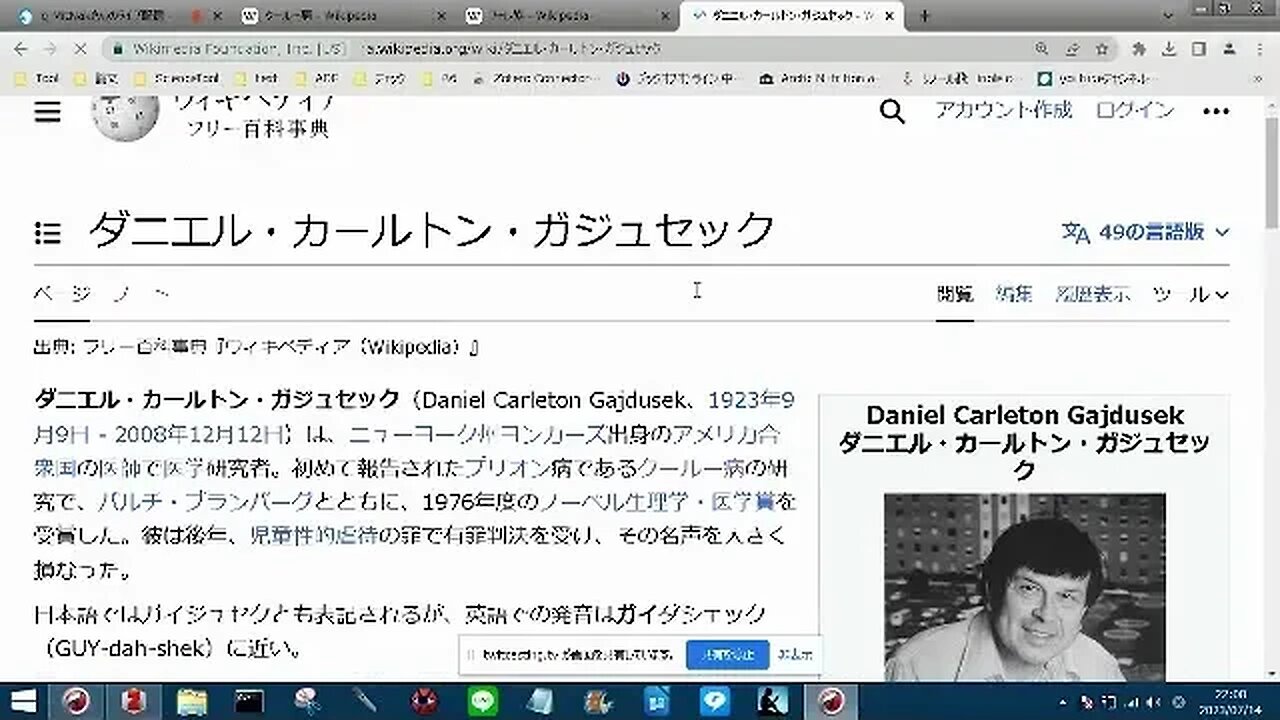1280x720 pixels.
Task: Bookmark this page with the star icon
Action: (x=1101, y=48)
